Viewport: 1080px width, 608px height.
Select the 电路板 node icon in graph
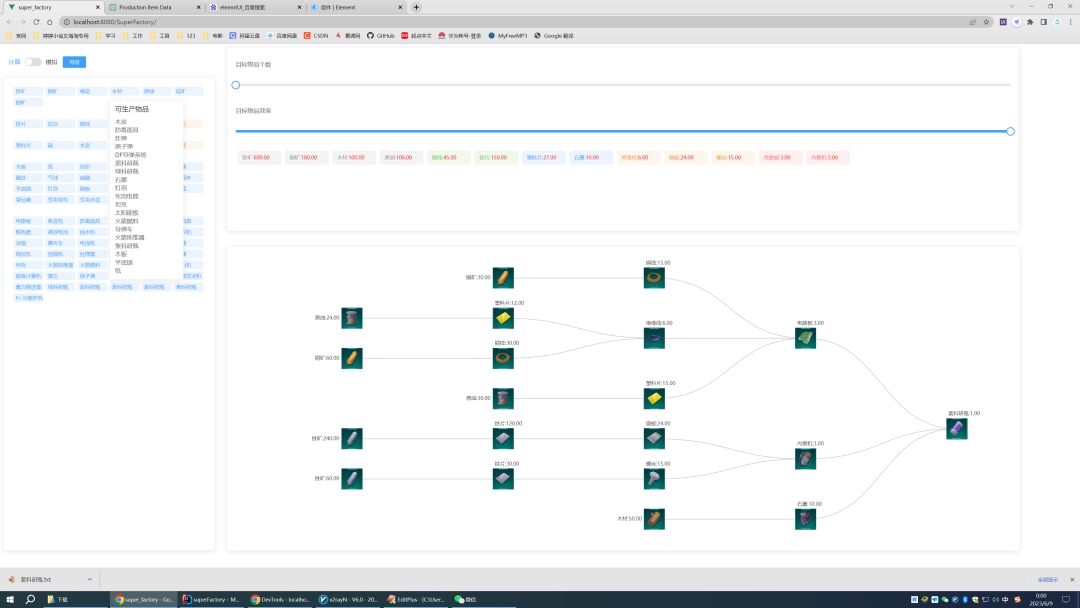805,339
